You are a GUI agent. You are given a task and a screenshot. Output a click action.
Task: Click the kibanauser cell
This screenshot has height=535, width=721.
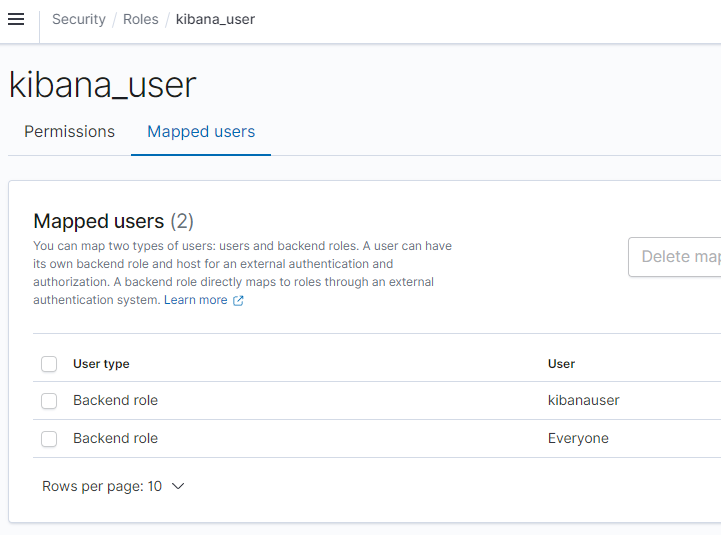(x=584, y=400)
